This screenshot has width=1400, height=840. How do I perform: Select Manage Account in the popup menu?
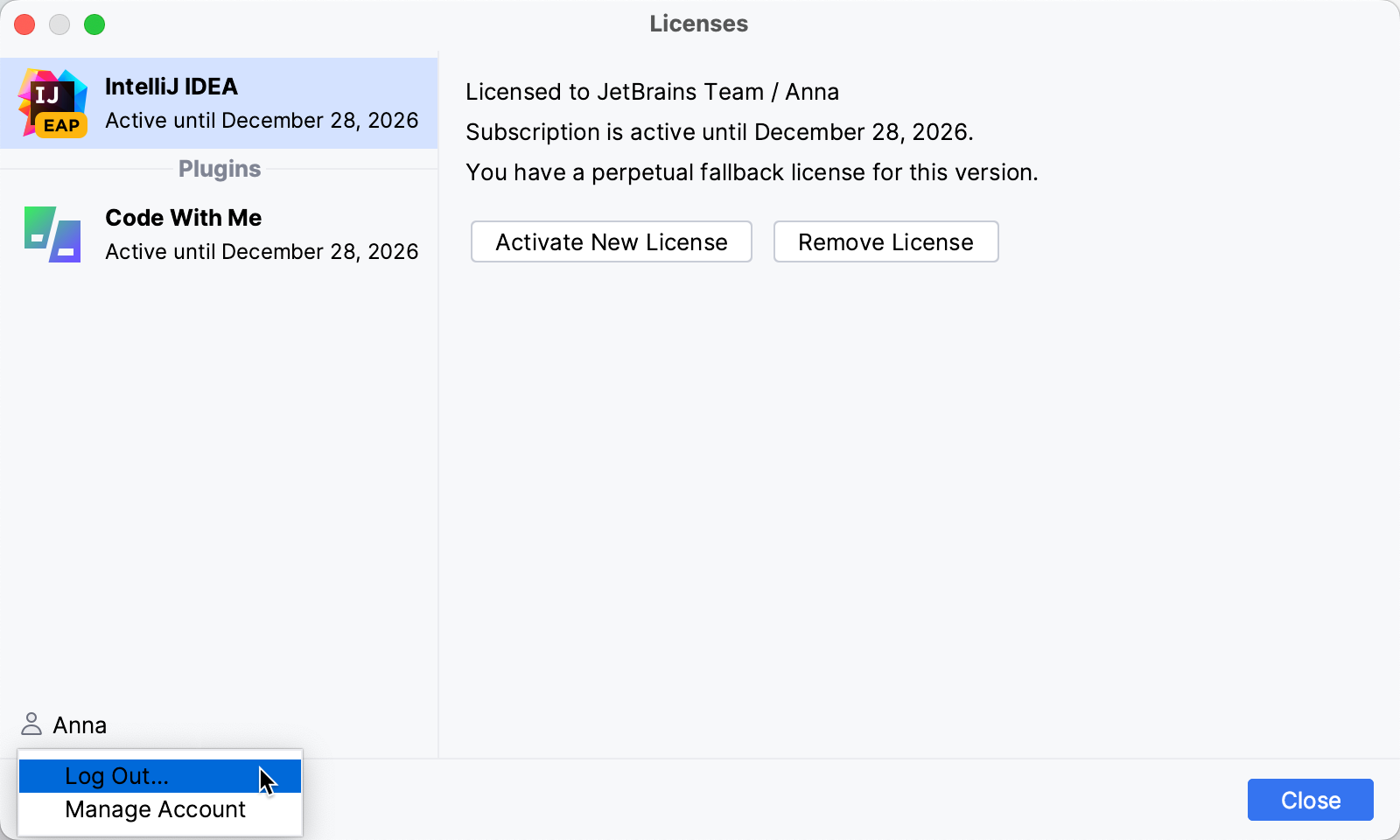[155, 809]
